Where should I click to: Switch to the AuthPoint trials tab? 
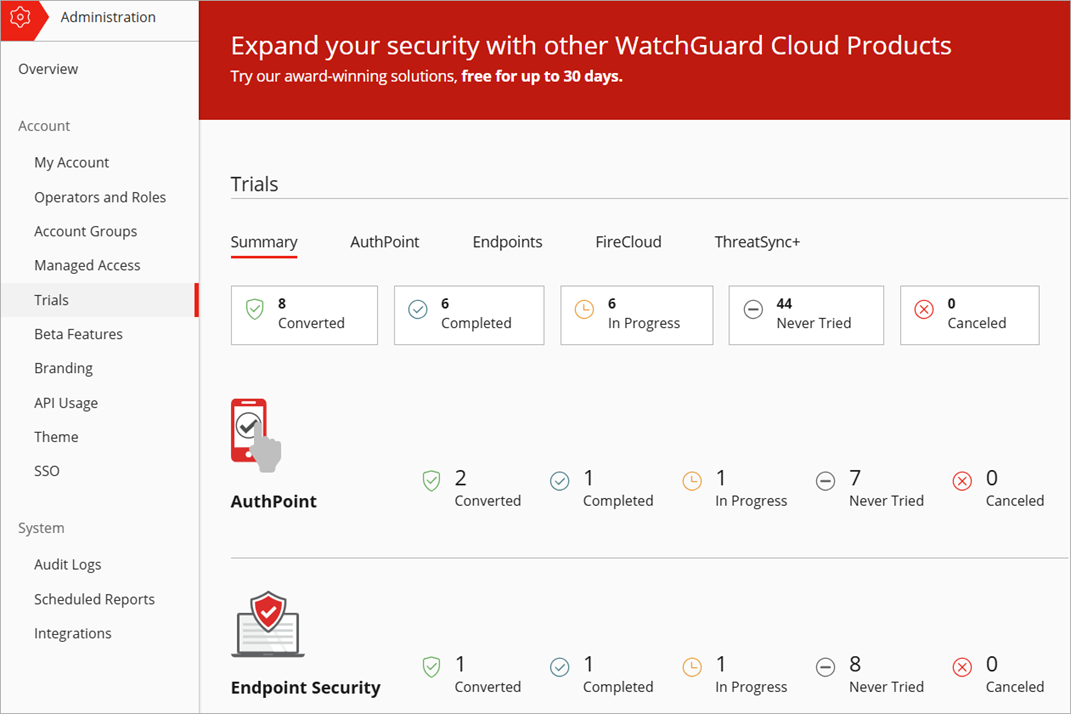384,241
